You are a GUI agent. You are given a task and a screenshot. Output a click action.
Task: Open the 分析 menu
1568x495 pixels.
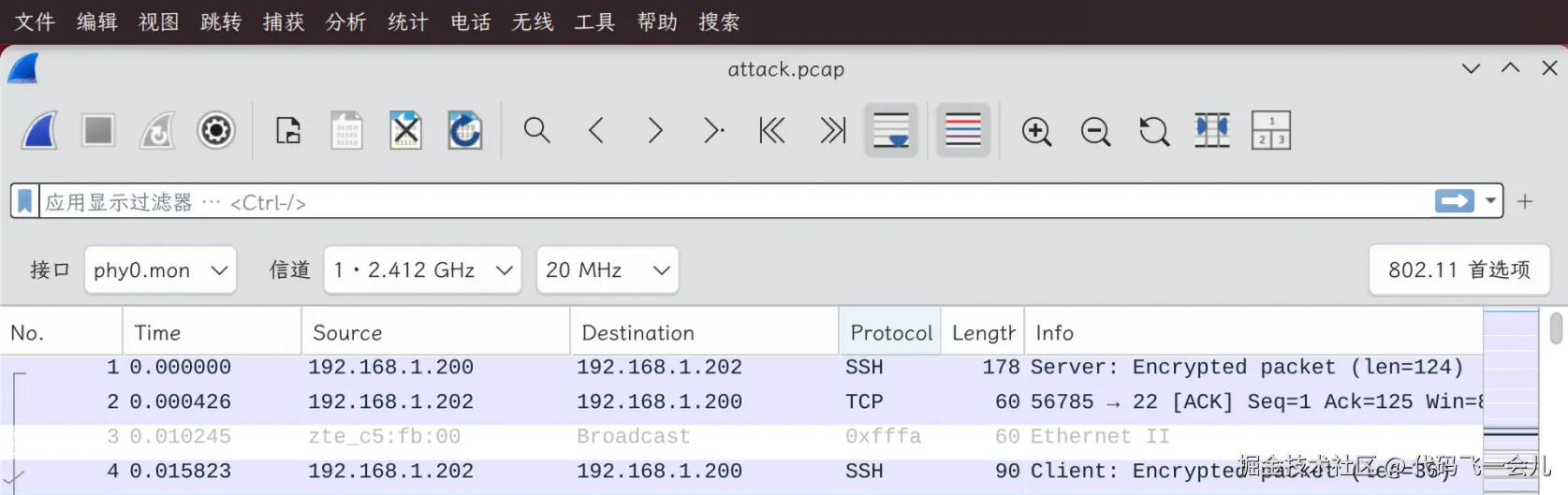pos(345,22)
